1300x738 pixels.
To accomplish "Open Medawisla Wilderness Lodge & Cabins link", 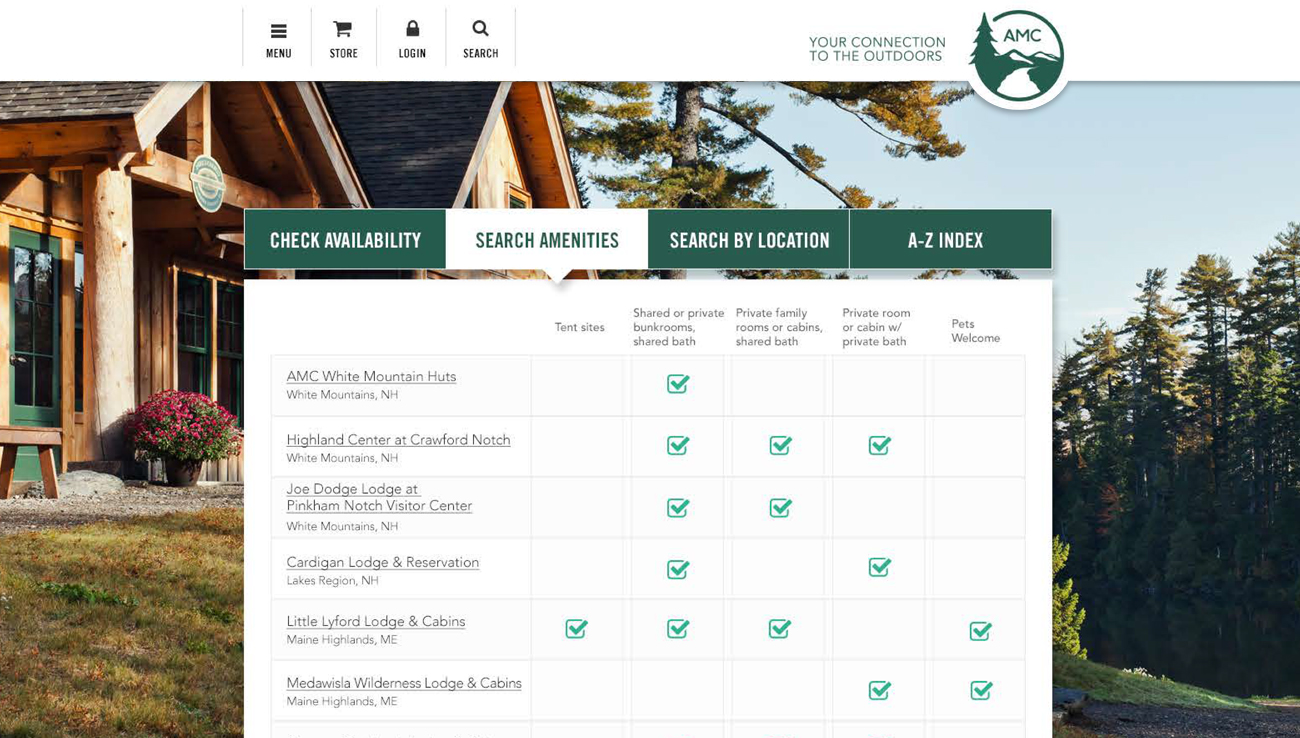I will [x=404, y=683].
